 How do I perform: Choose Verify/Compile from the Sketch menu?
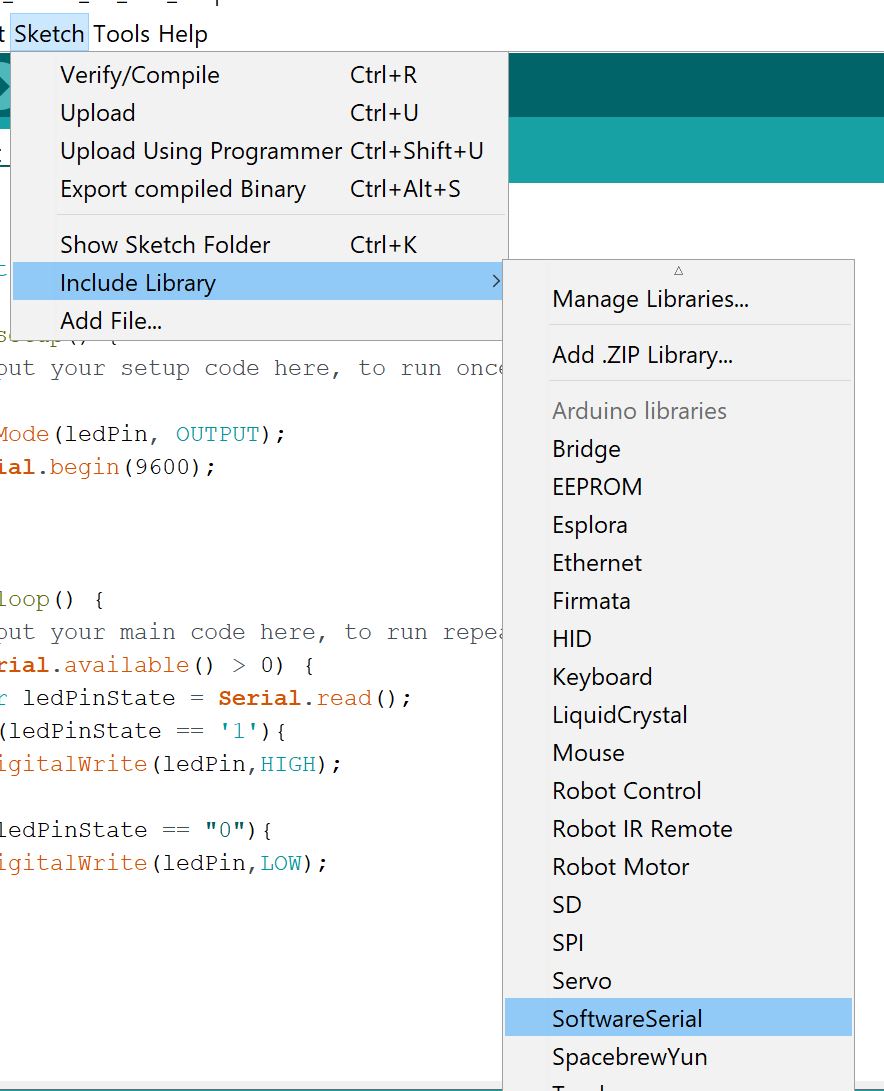click(140, 75)
